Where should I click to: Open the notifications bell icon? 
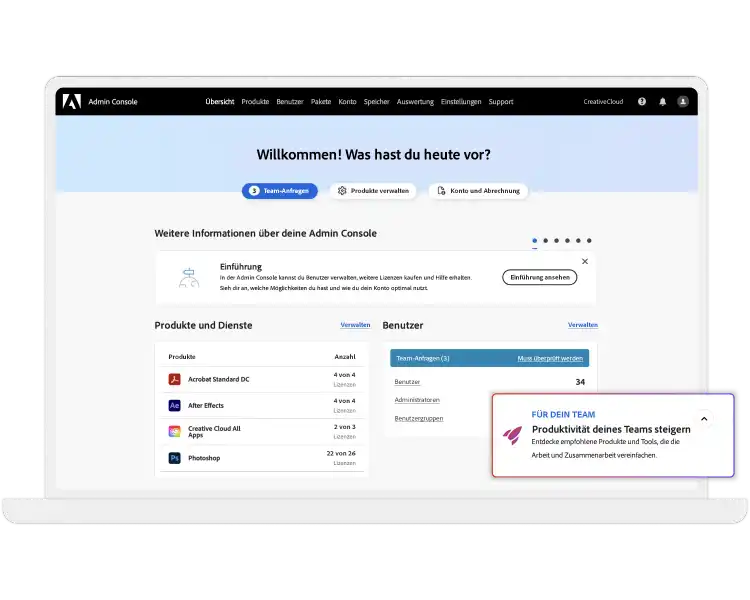coord(662,101)
